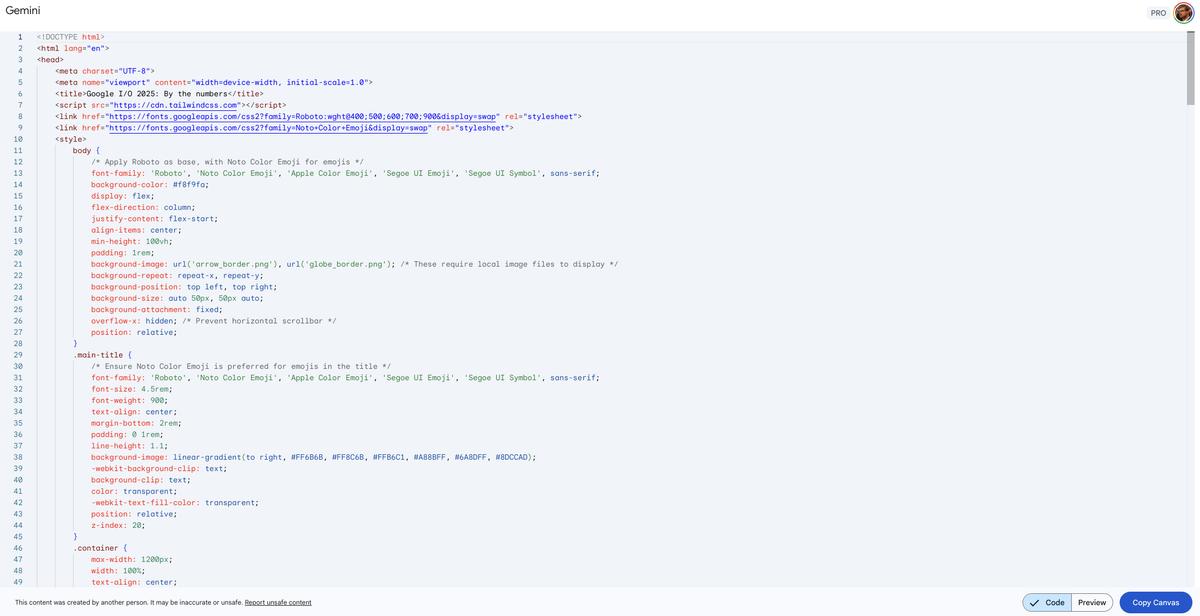Viewport: 1200px width, 616px height.
Task: Click the '.container {' selector line
Action: point(100,548)
